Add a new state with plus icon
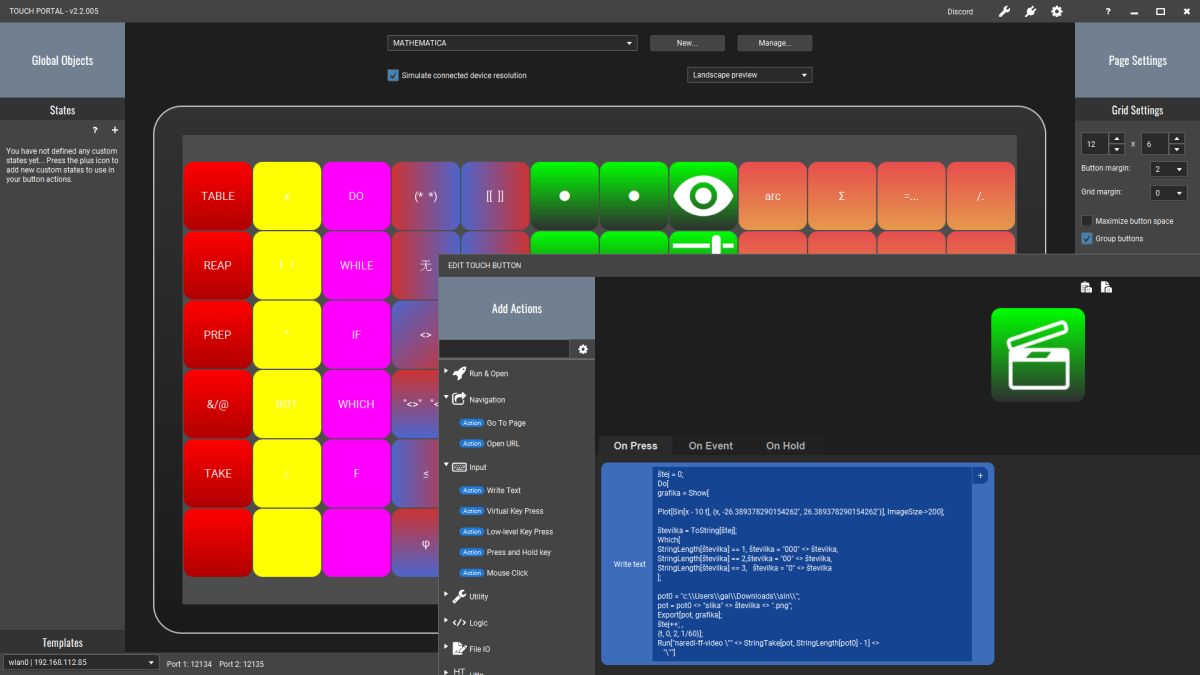1200x675 pixels. click(114, 130)
